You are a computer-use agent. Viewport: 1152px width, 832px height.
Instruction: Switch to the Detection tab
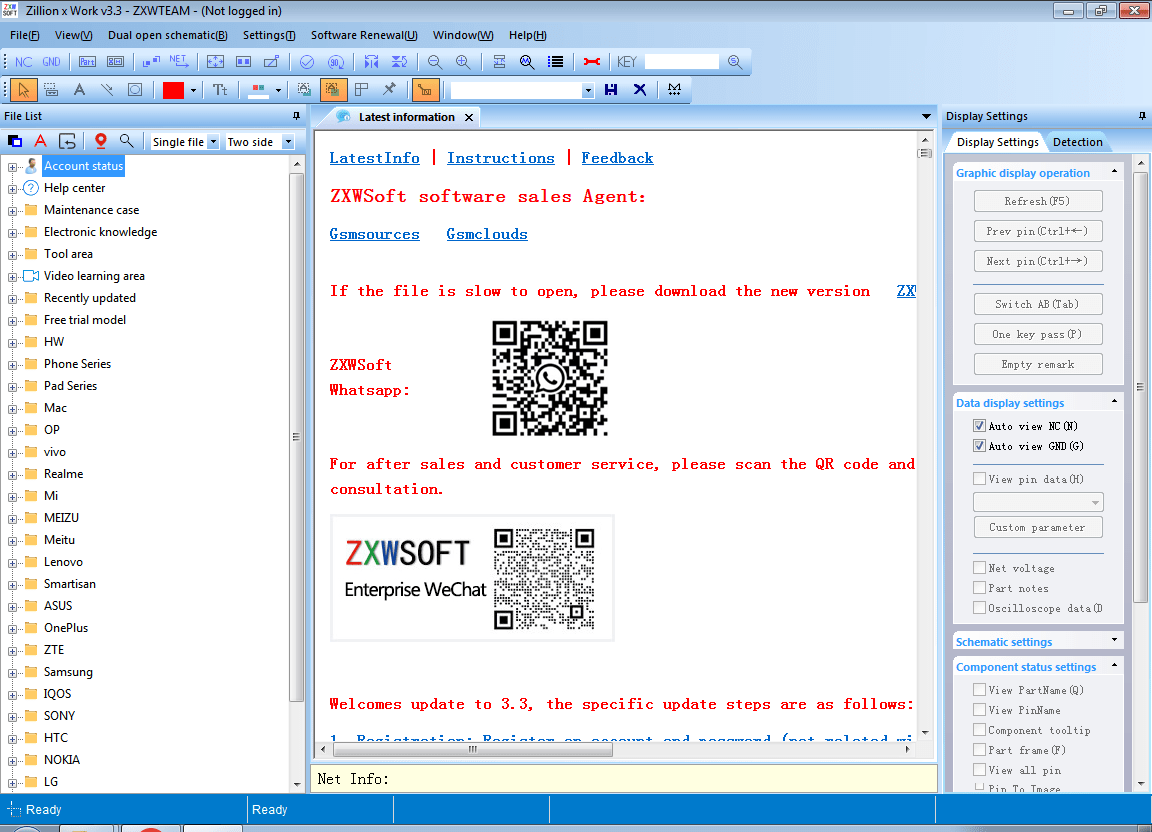(x=1077, y=142)
